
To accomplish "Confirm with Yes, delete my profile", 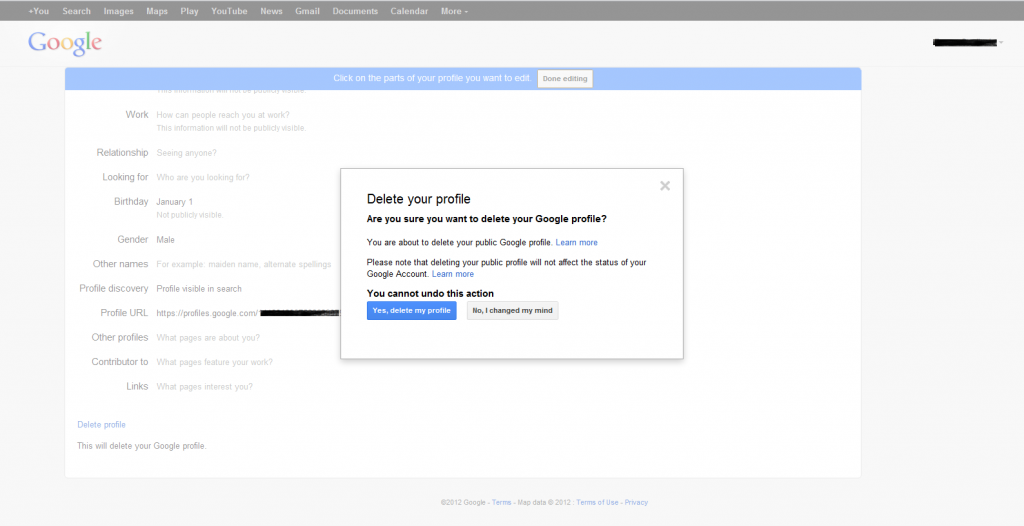I will [x=411, y=310].
